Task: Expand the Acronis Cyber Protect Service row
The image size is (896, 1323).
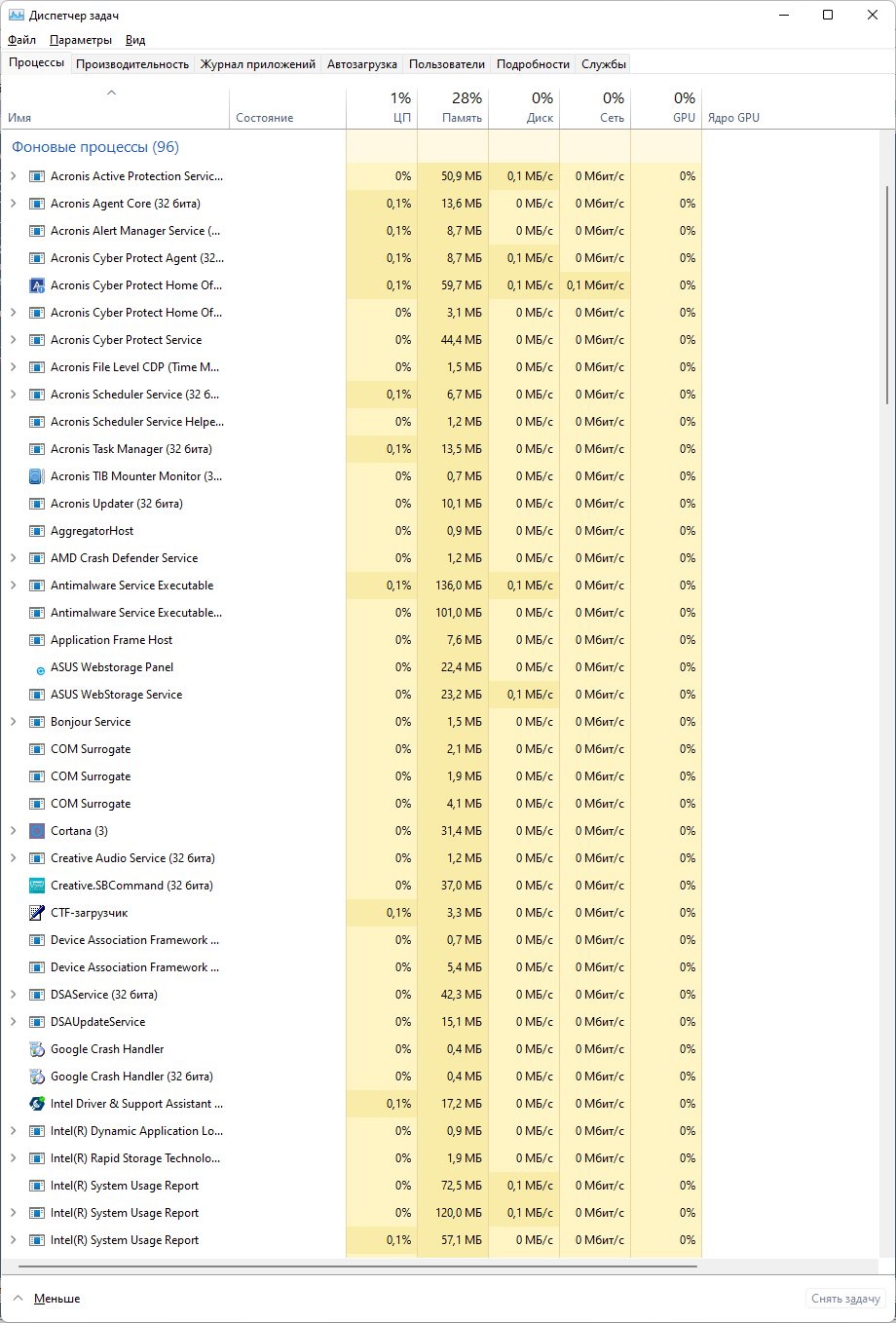Action: 13,340
